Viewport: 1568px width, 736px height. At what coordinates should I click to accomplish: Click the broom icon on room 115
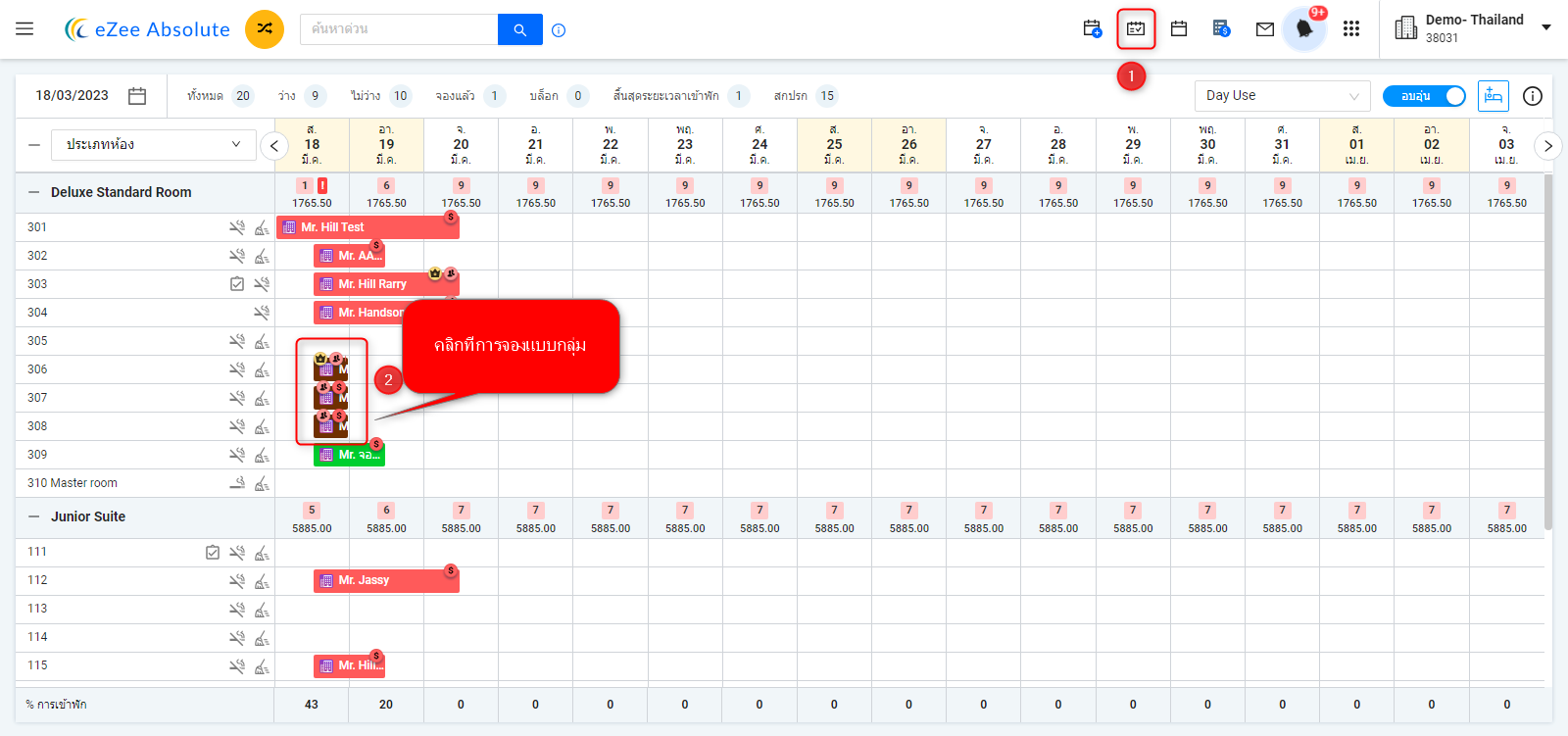point(262,666)
